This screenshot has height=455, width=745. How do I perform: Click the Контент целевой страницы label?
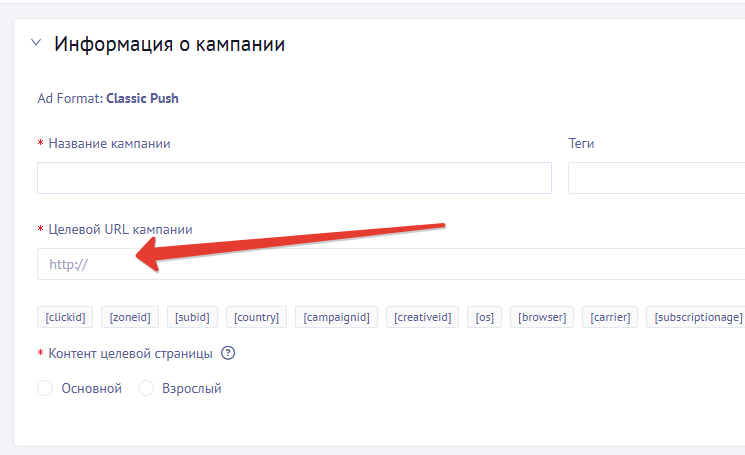click(x=130, y=353)
